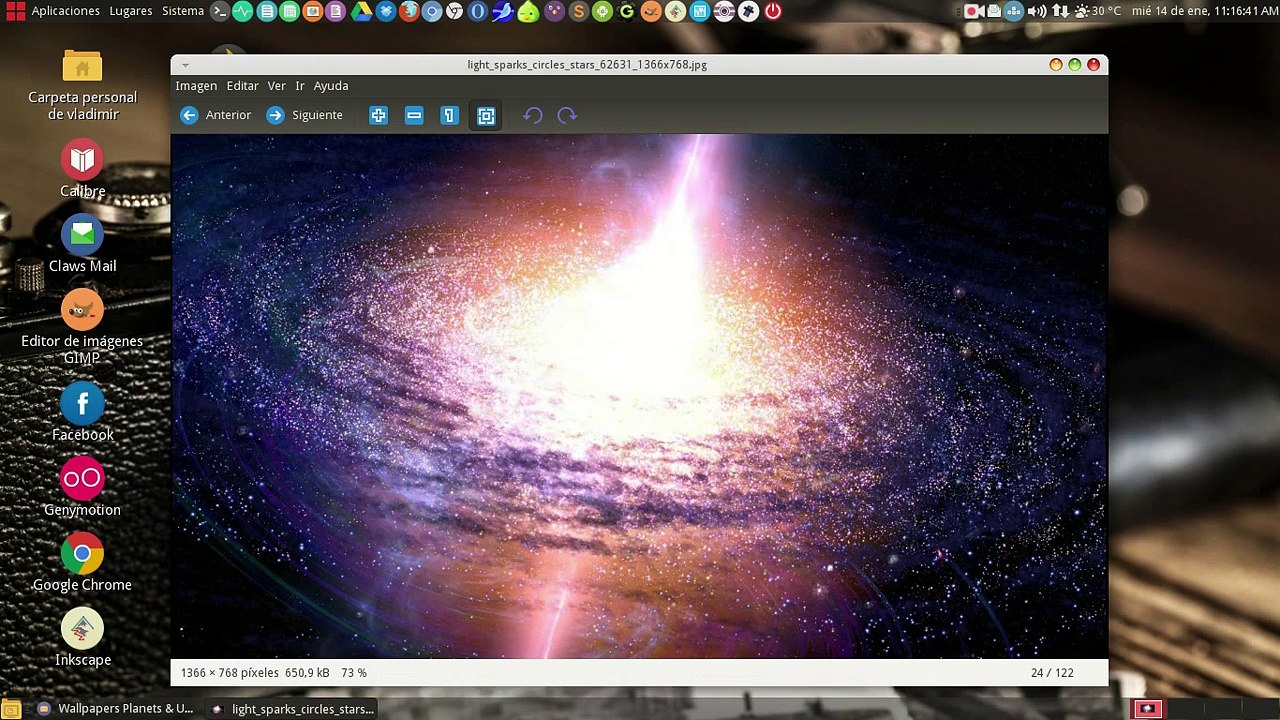Open Dropbox launcher in the panel

point(385,11)
